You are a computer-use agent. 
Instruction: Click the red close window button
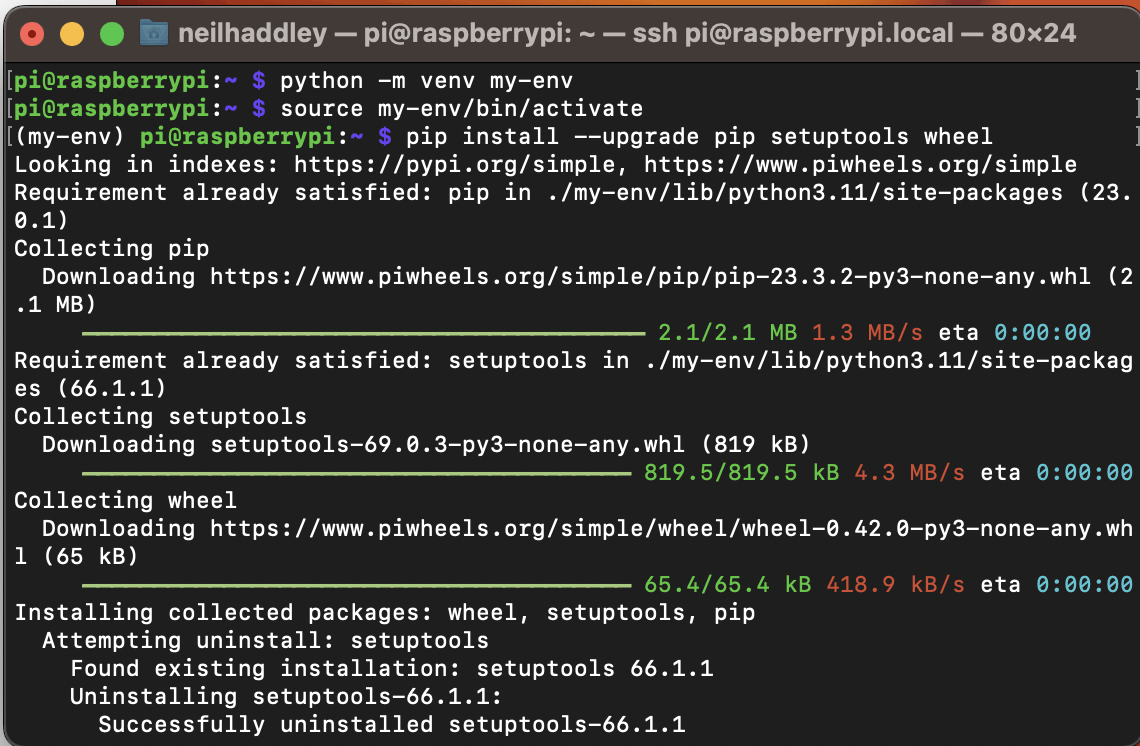(x=32, y=34)
